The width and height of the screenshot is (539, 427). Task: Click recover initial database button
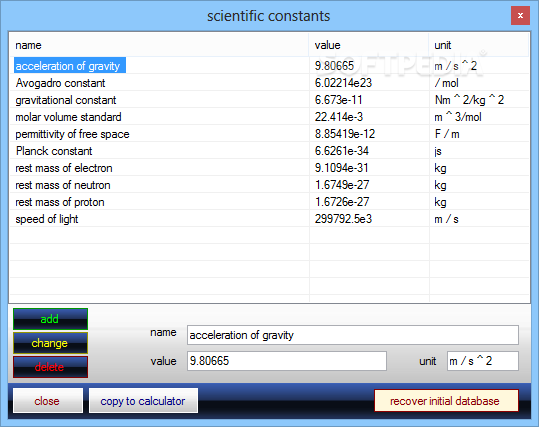[x=446, y=401]
